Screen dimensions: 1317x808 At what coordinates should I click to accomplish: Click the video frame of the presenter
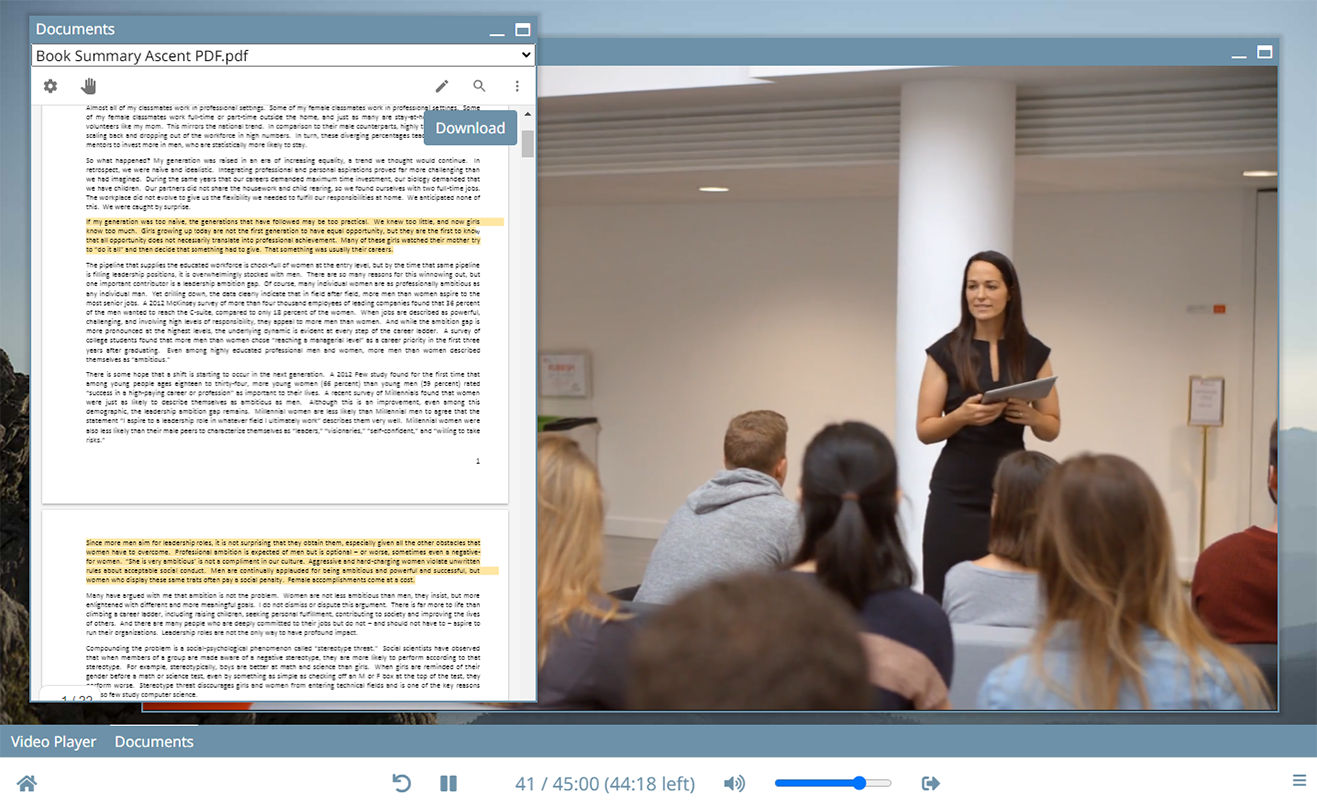[907, 388]
